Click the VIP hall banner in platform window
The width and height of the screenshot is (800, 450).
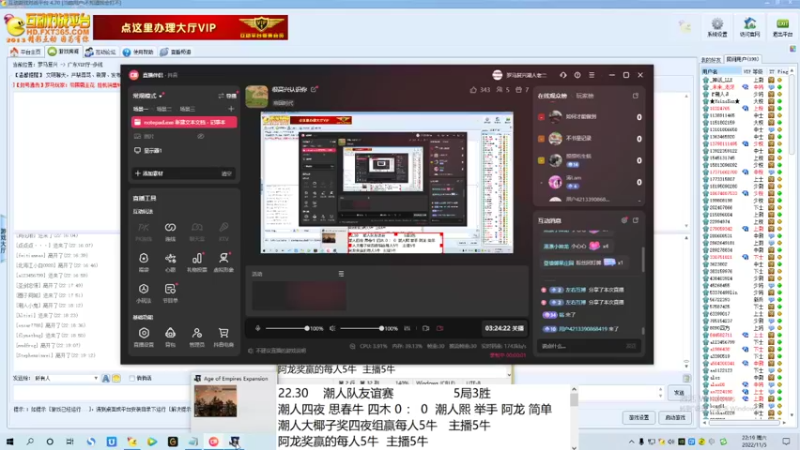point(190,28)
